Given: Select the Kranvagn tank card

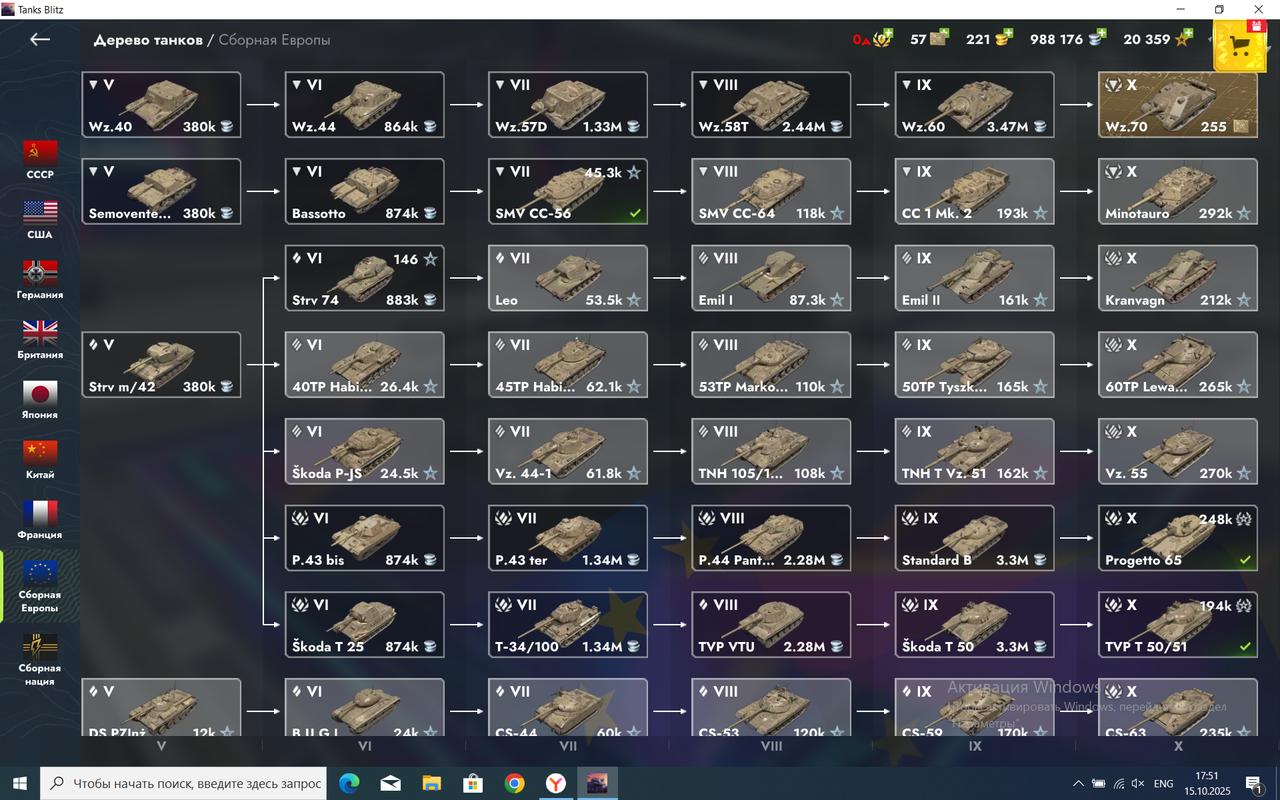Looking at the screenshot, I should (x=1178, y=278).
